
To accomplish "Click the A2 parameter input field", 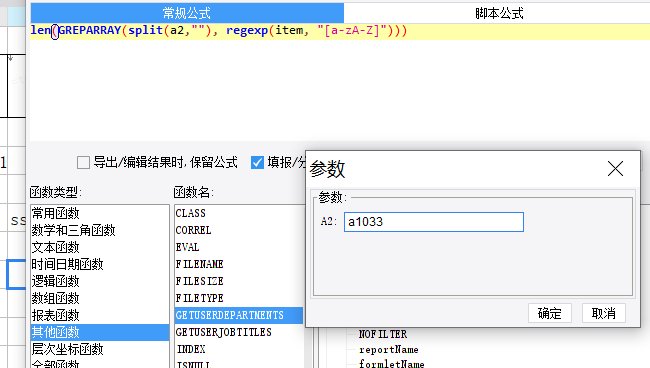I will click(x=434, y=222).
